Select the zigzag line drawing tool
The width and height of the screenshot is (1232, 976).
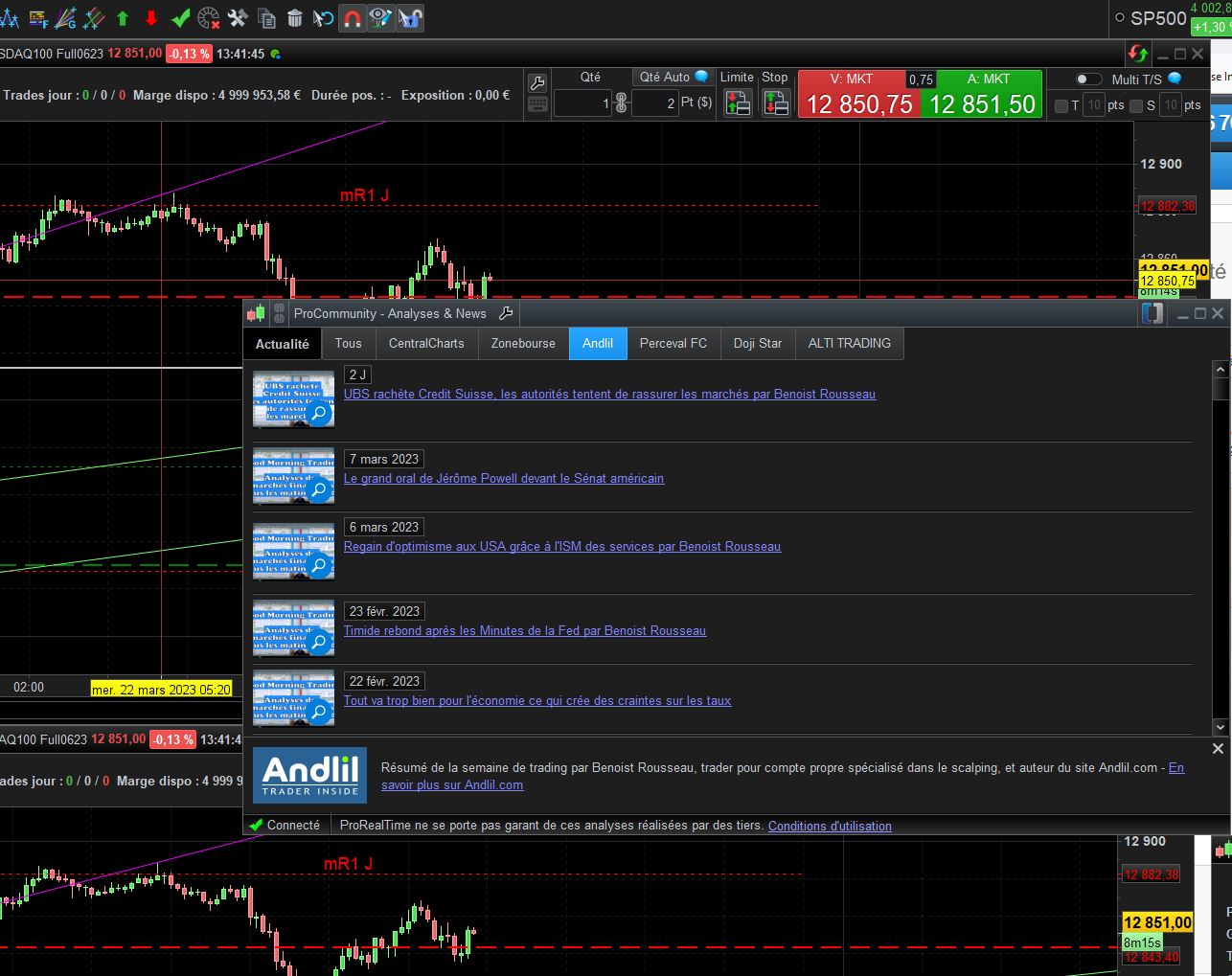pyautogui.click(x=11, y=18)
